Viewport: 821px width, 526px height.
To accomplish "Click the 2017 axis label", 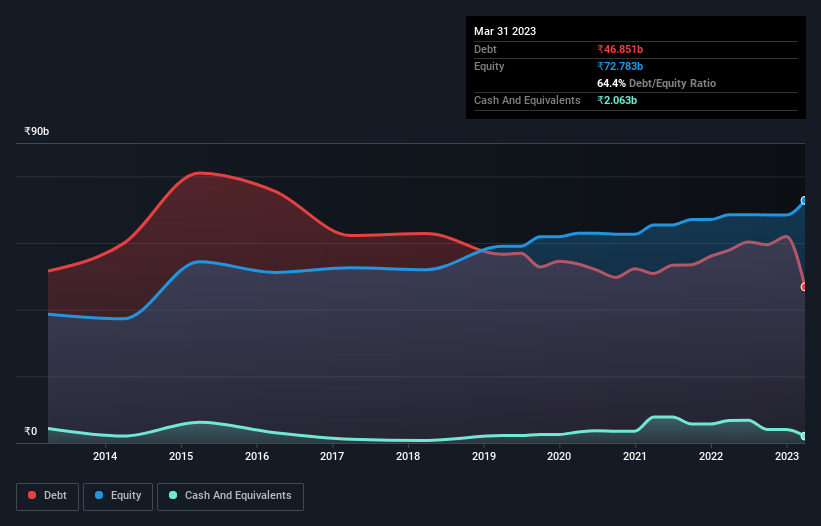I will [x=332, y=456].
